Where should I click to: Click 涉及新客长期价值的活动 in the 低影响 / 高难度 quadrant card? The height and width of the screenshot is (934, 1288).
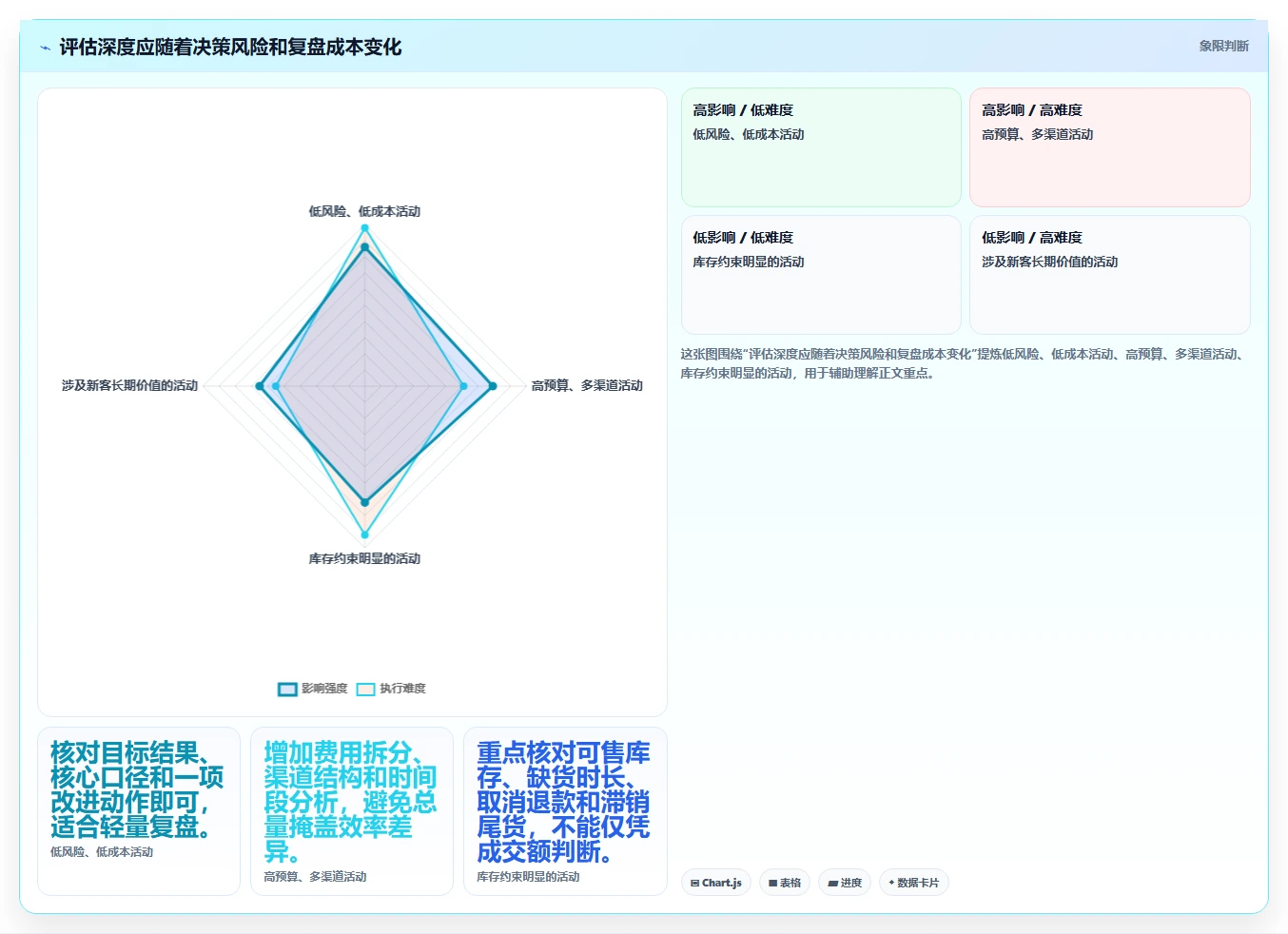pos(1049,263)
